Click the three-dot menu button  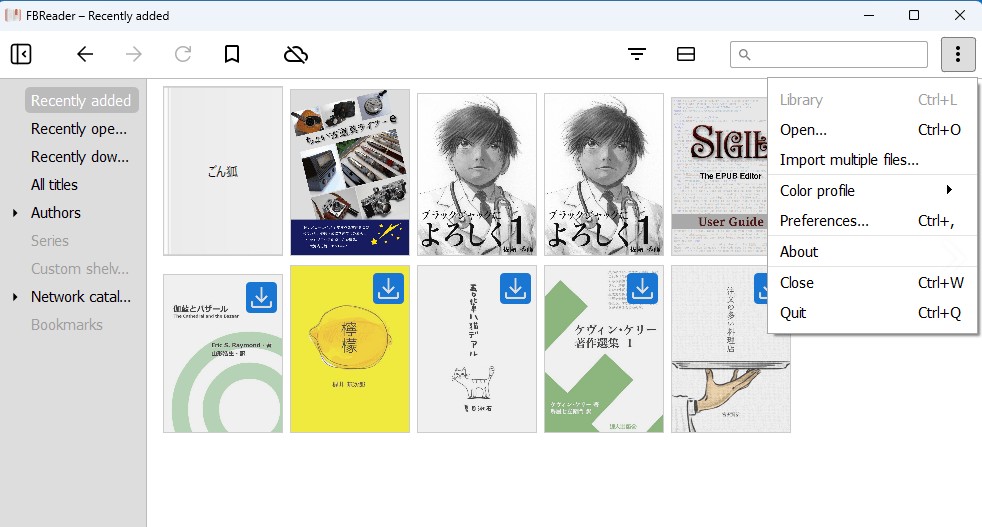[958, 55]
